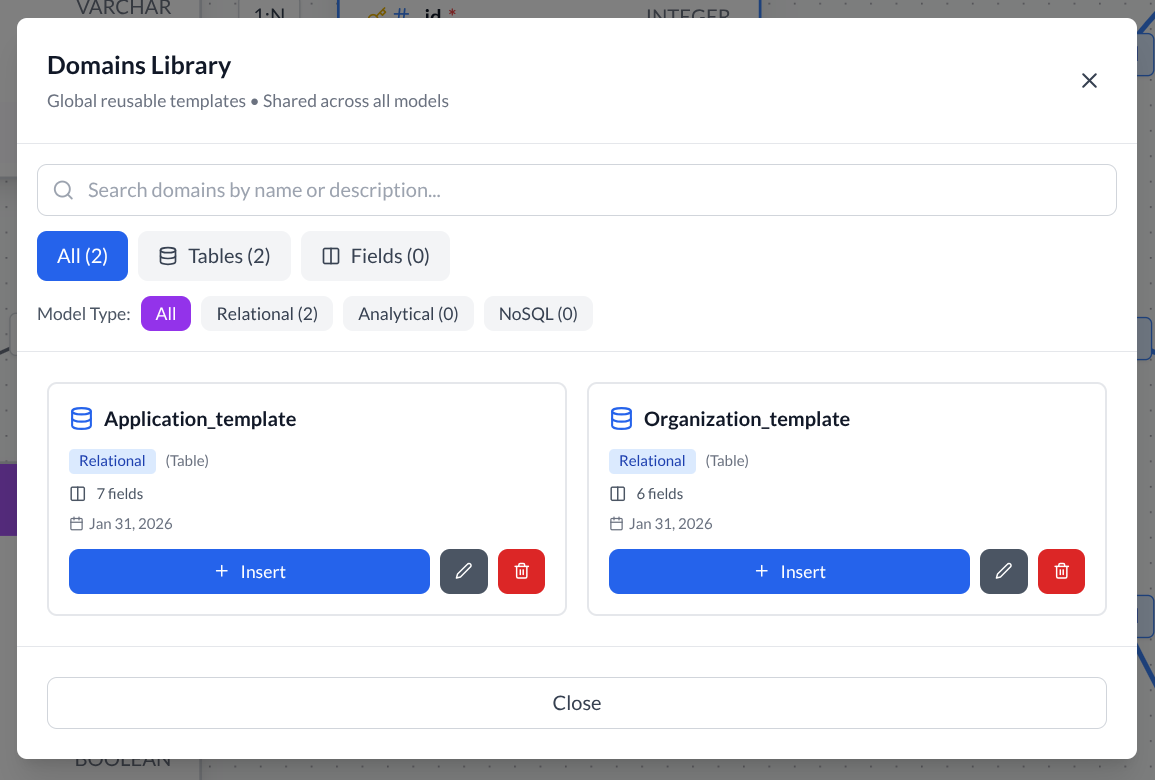Insert the Organization_template into the model

pyautogui.click(x=789, y=571)
